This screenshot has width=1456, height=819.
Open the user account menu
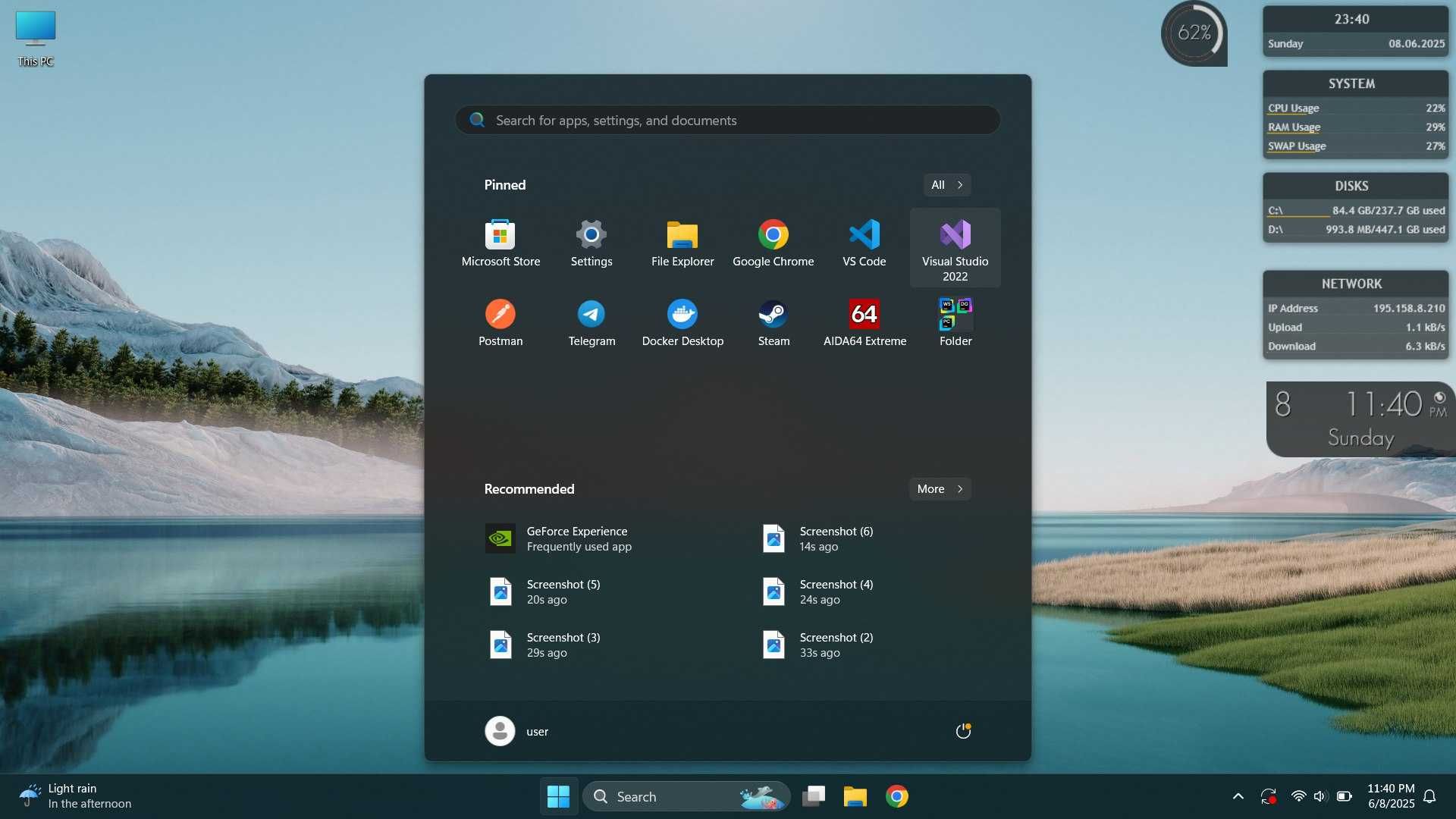pos(517,731)
